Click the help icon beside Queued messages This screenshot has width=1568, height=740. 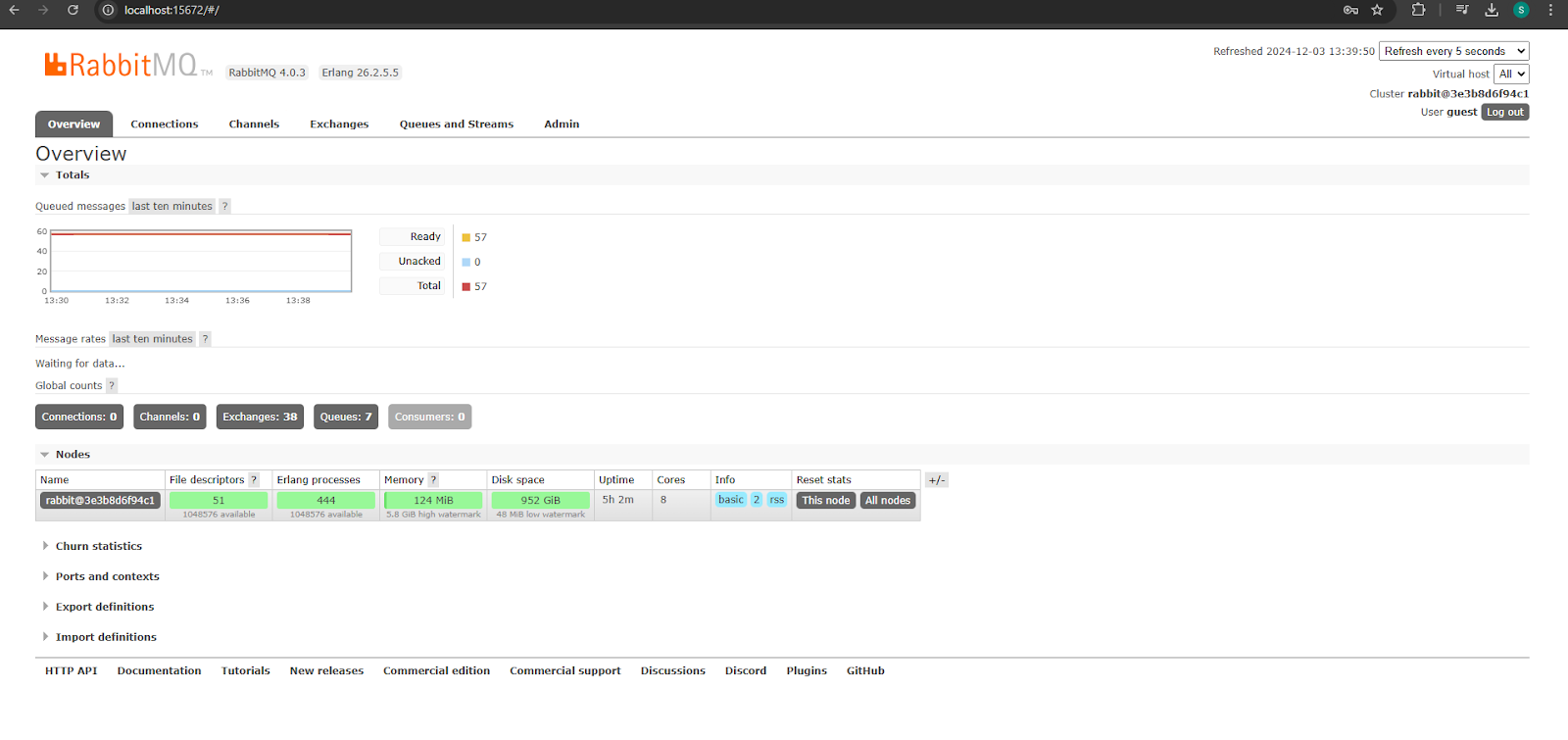224,206
